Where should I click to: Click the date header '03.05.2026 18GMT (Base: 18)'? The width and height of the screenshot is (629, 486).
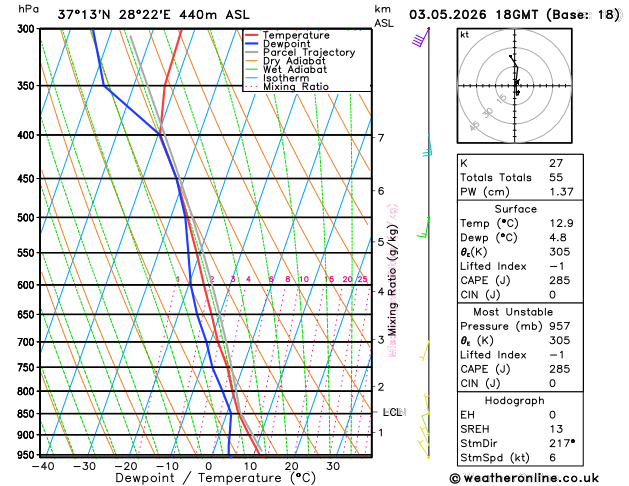514,15
